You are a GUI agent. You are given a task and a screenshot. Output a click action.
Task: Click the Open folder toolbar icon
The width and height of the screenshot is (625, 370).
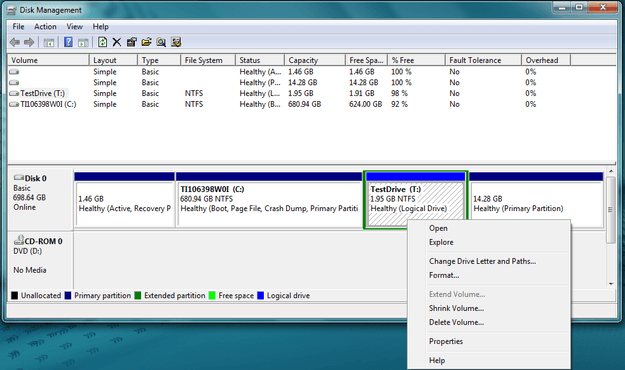point(146,42)
